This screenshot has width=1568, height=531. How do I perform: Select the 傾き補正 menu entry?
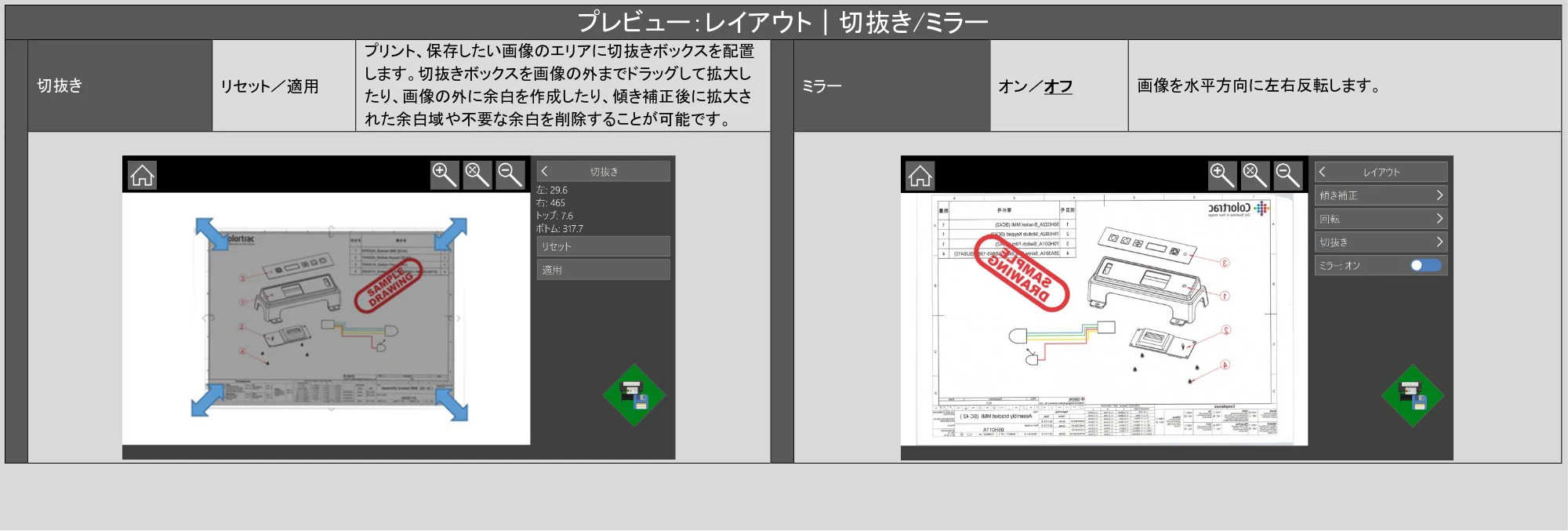tap(1381, 195)
